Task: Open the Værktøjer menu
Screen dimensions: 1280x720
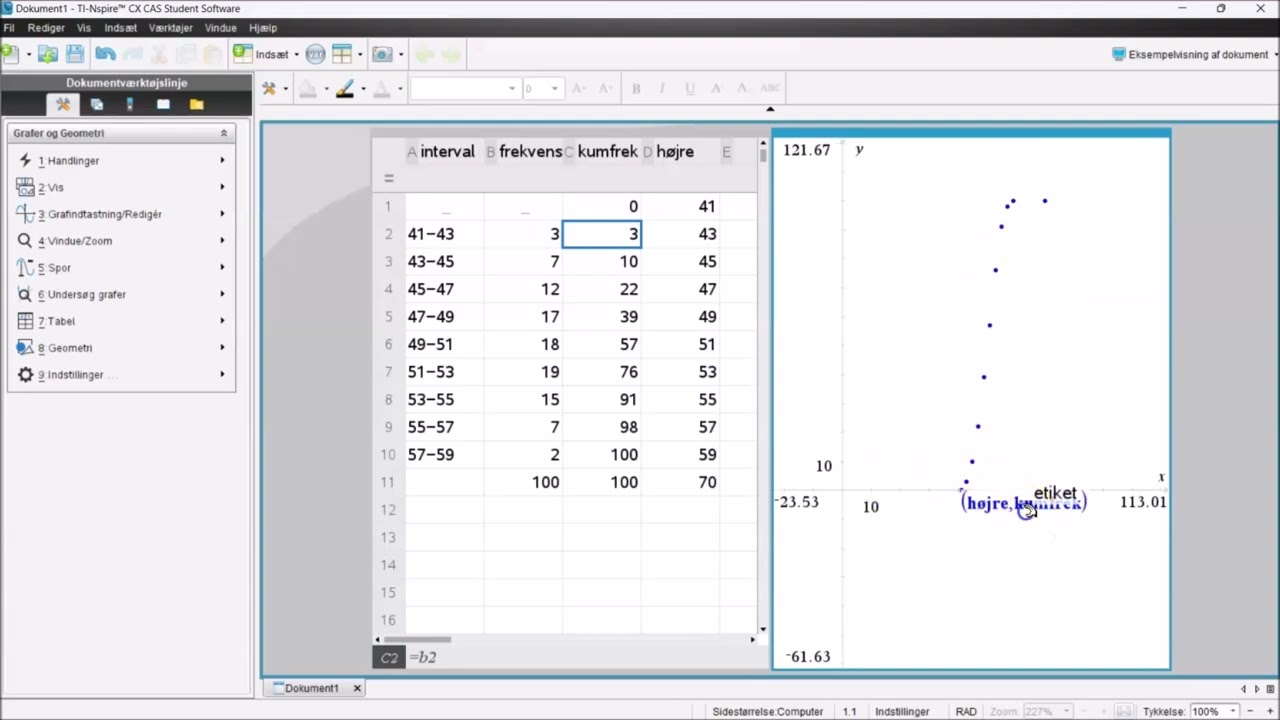Action: tap(171, 28)
